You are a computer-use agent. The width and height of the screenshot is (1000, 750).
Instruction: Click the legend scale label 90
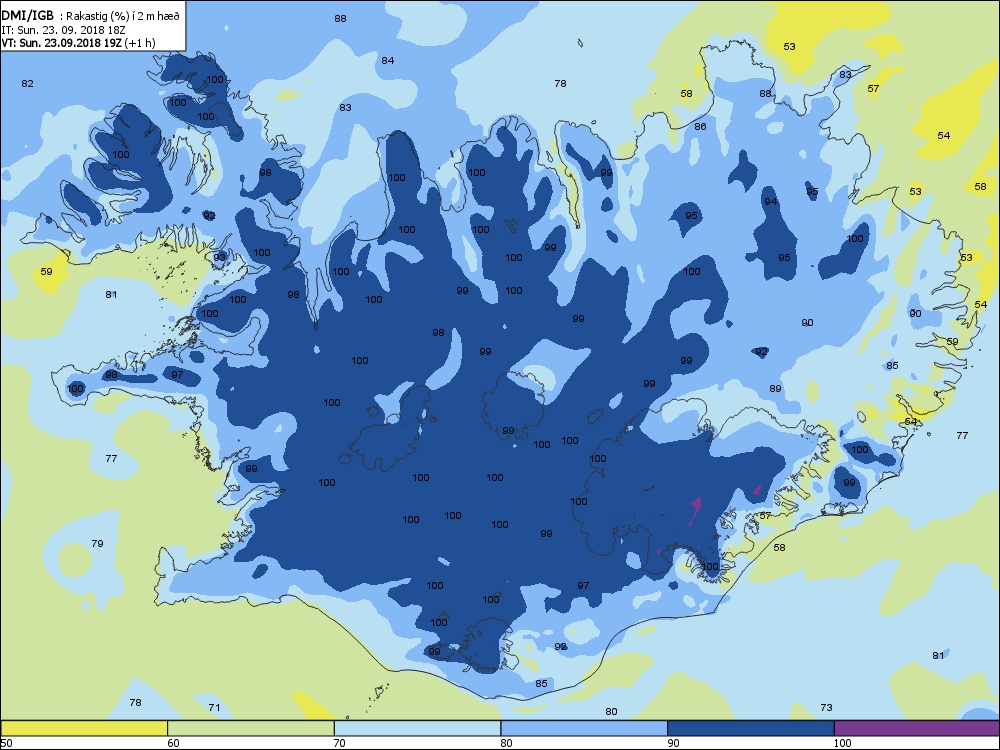click(673, 743)
